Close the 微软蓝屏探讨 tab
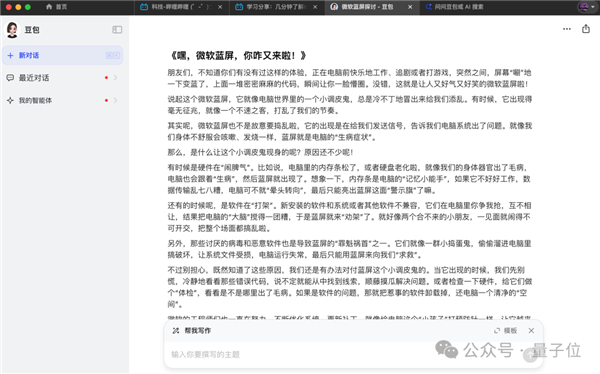Viewport: 600px width, 374px height. coord(410,7)
